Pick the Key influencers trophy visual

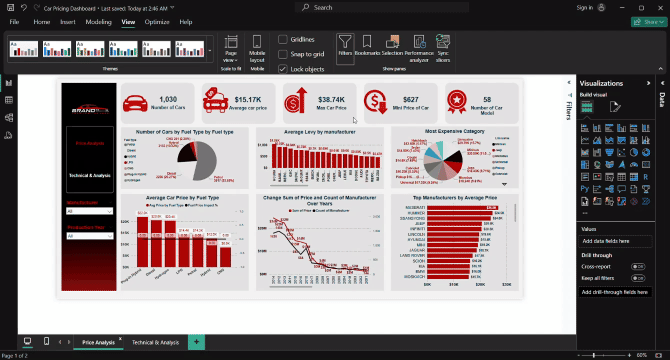[x=646, y=189]
